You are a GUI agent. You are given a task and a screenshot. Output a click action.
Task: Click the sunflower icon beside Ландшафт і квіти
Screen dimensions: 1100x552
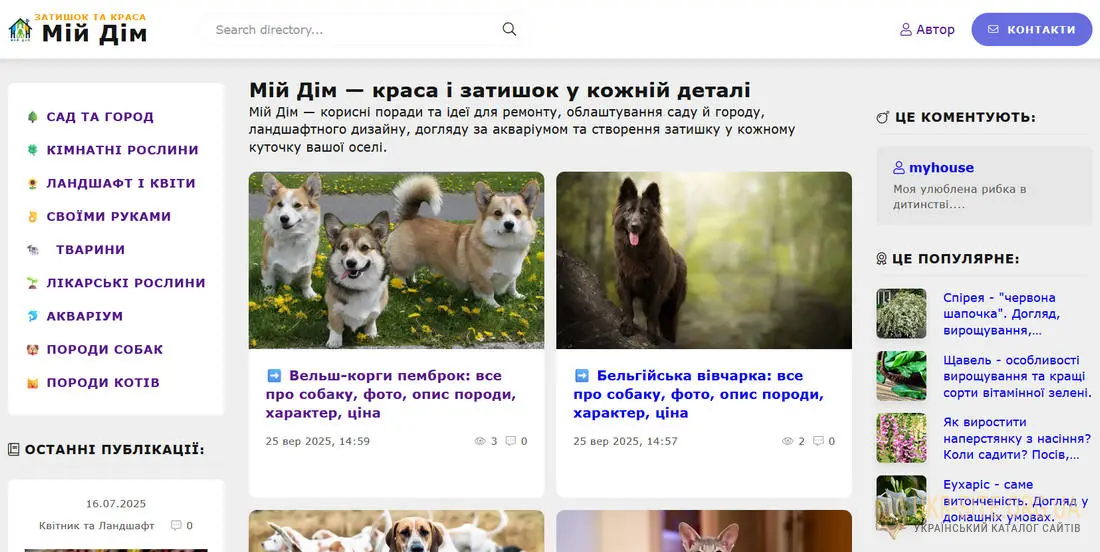[x=33, y=184]
